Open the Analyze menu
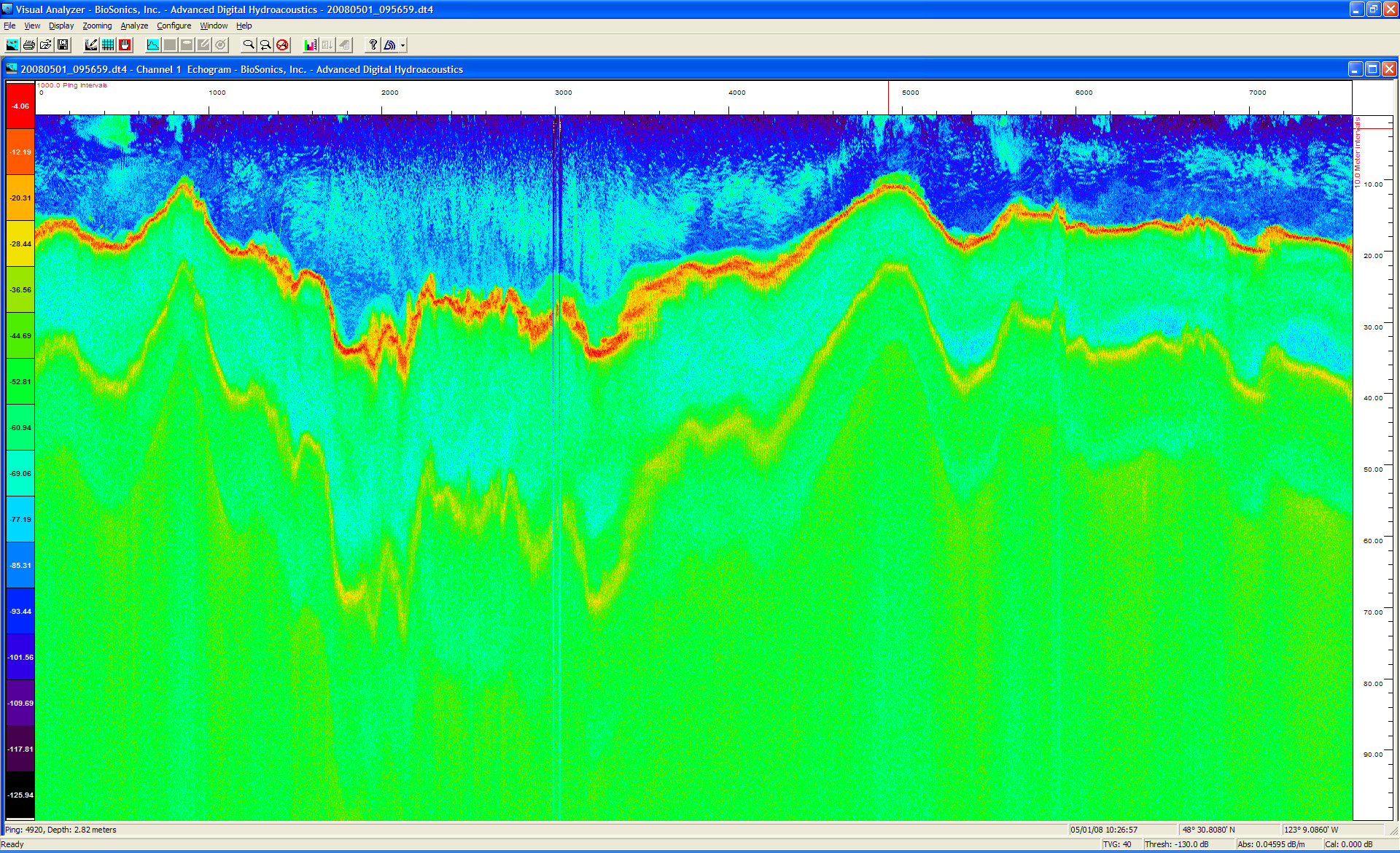The width and height of the screenshot is (1400, 853). [134, 26]
